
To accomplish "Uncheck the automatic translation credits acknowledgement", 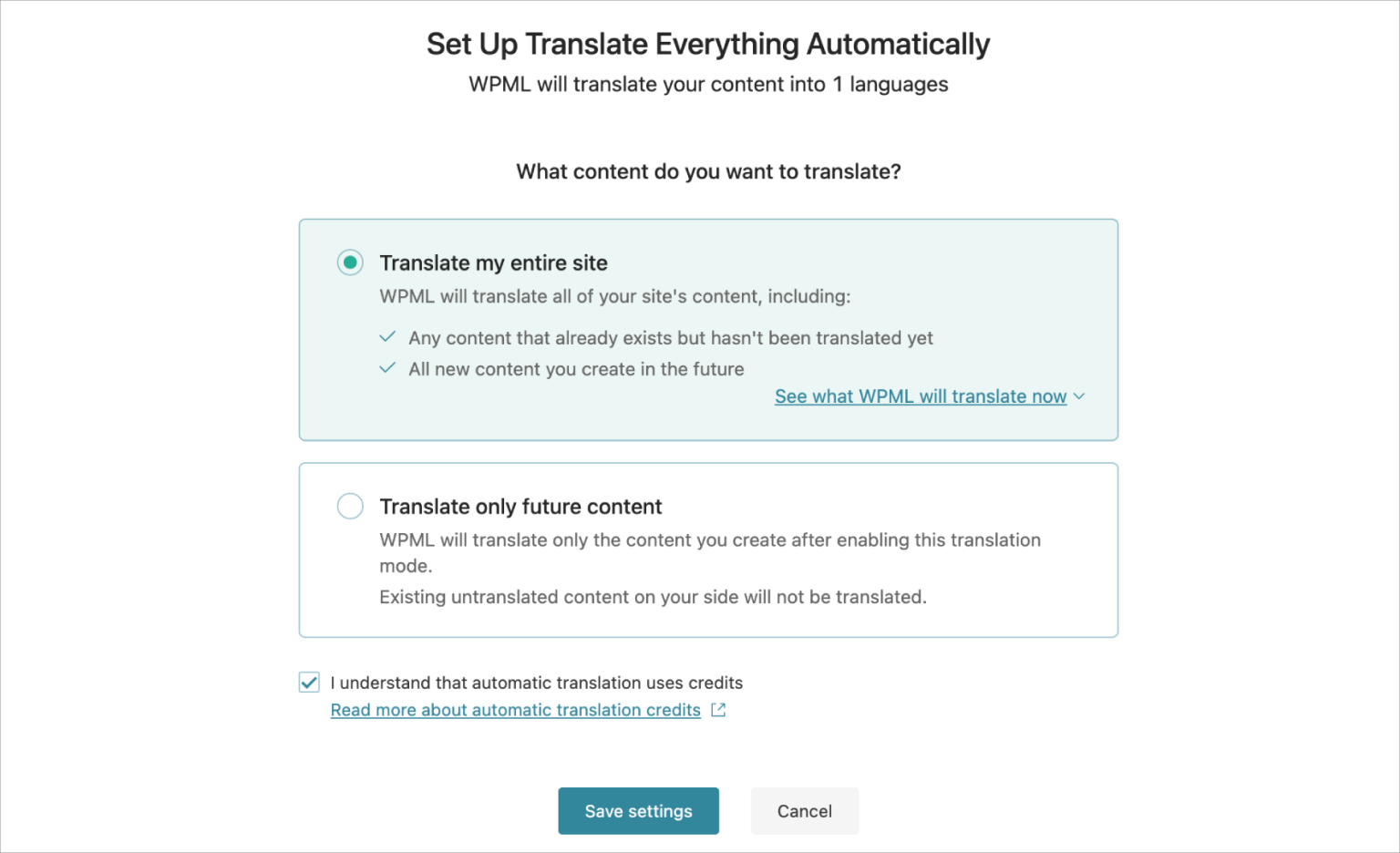I will (309, 682).
